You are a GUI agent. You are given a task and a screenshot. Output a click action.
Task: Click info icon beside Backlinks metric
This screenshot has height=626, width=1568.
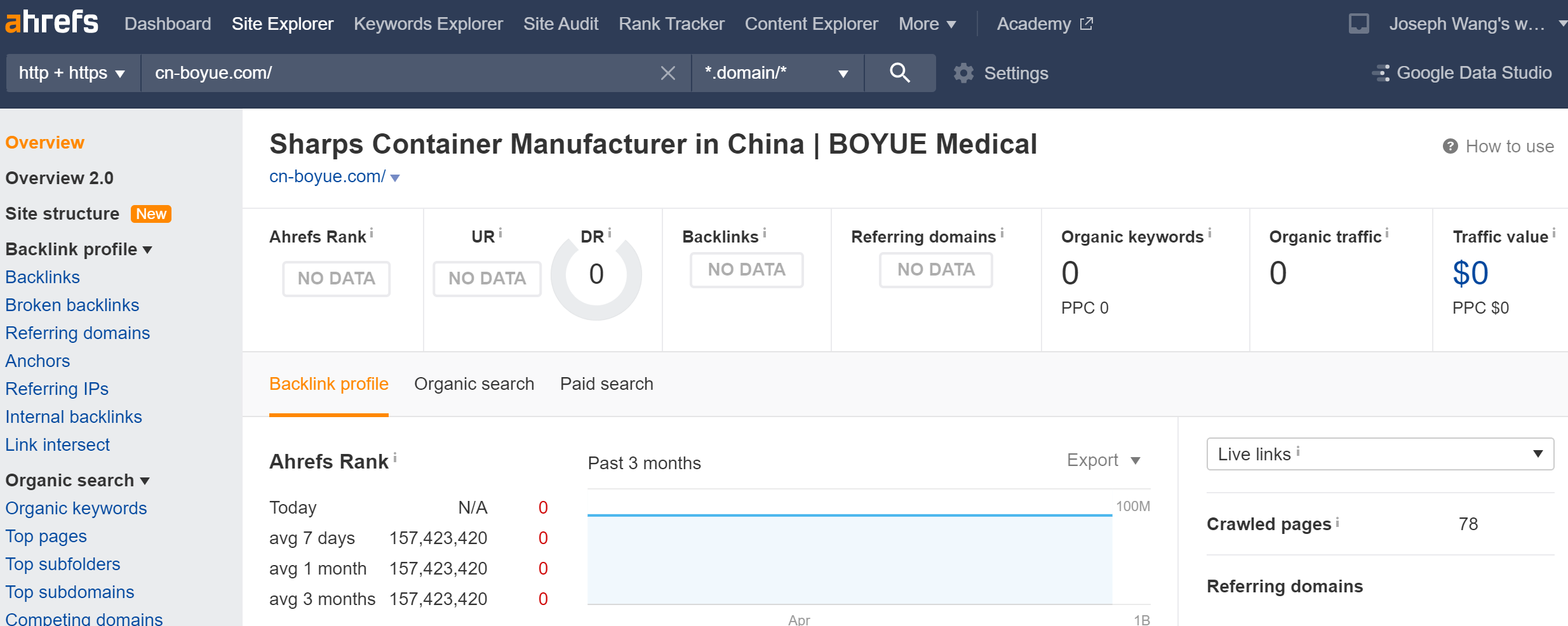pos(765,233)
